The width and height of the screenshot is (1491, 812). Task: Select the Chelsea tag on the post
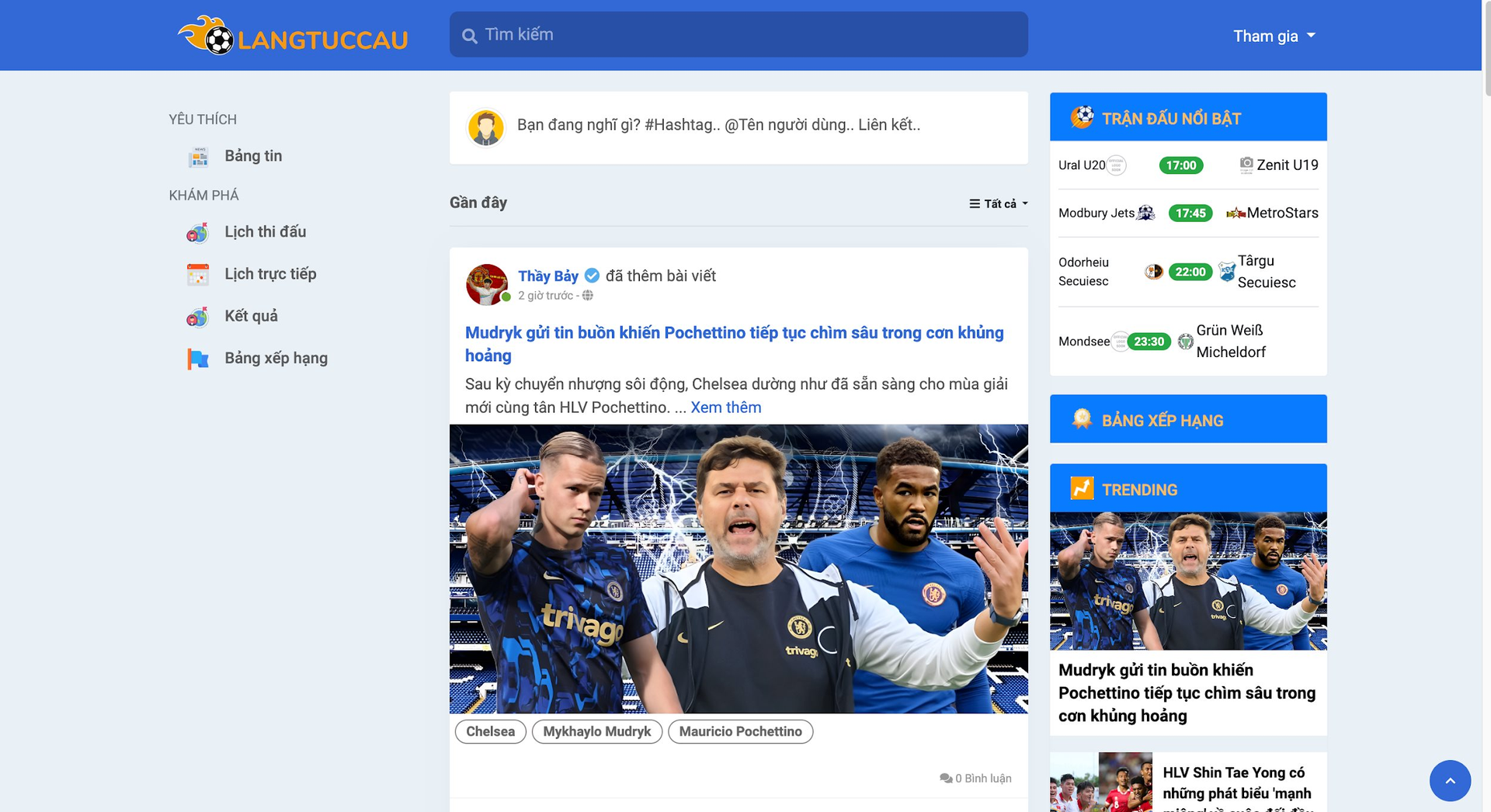[x=489, y=731]
